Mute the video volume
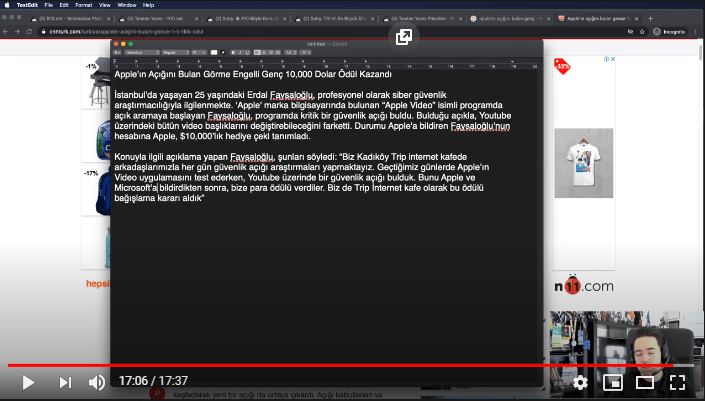Screen dimensions: 705x401 [97, 383]
